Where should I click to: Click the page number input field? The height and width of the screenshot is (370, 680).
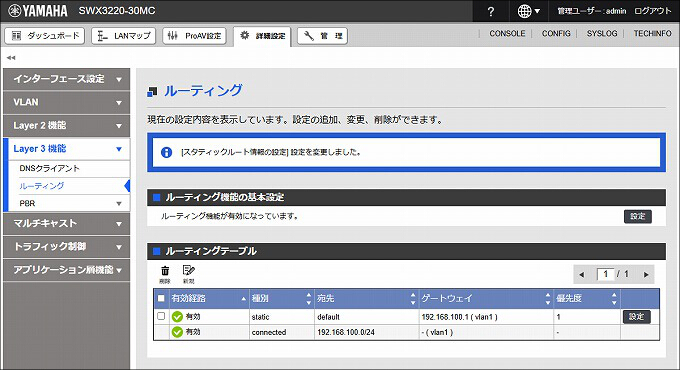tap(606, 274)
